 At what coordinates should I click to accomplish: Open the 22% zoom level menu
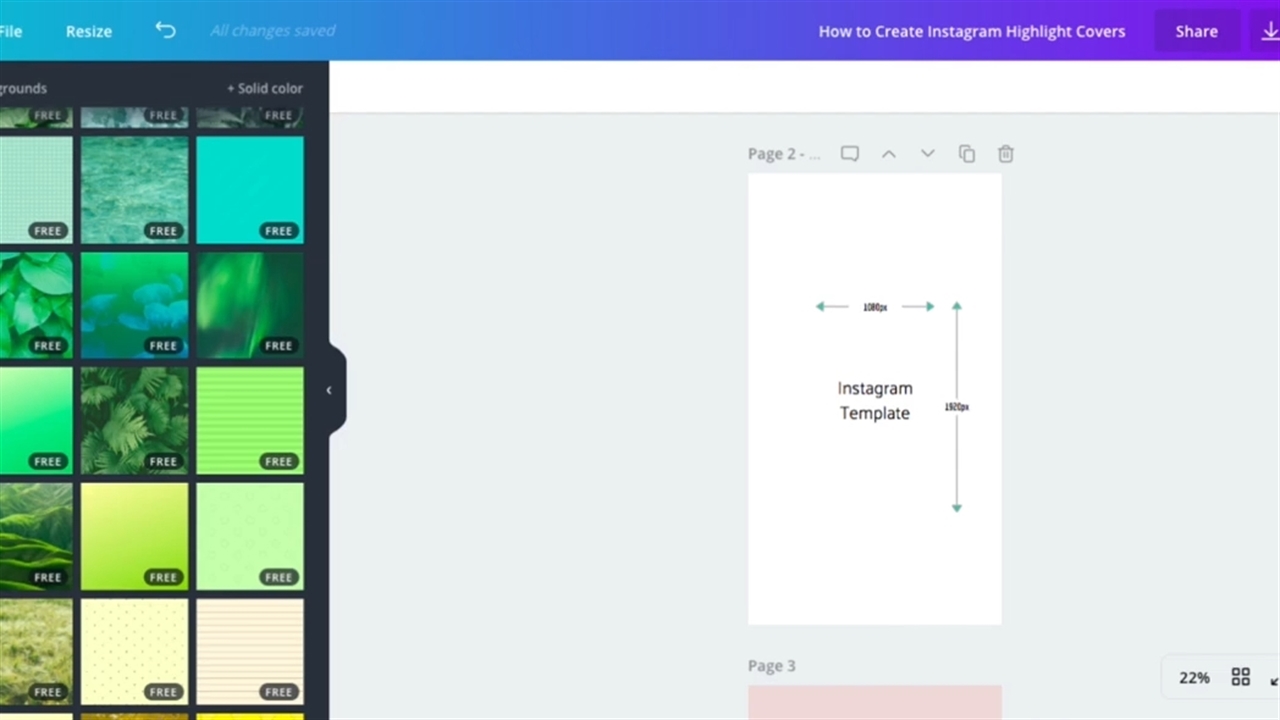tap(1193, 677)
